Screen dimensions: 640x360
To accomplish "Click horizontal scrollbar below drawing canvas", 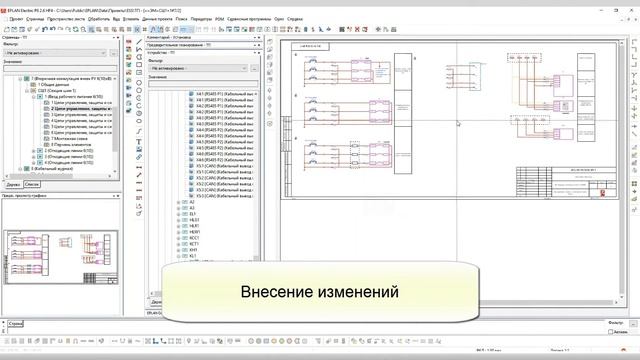I will click(547, 302).
